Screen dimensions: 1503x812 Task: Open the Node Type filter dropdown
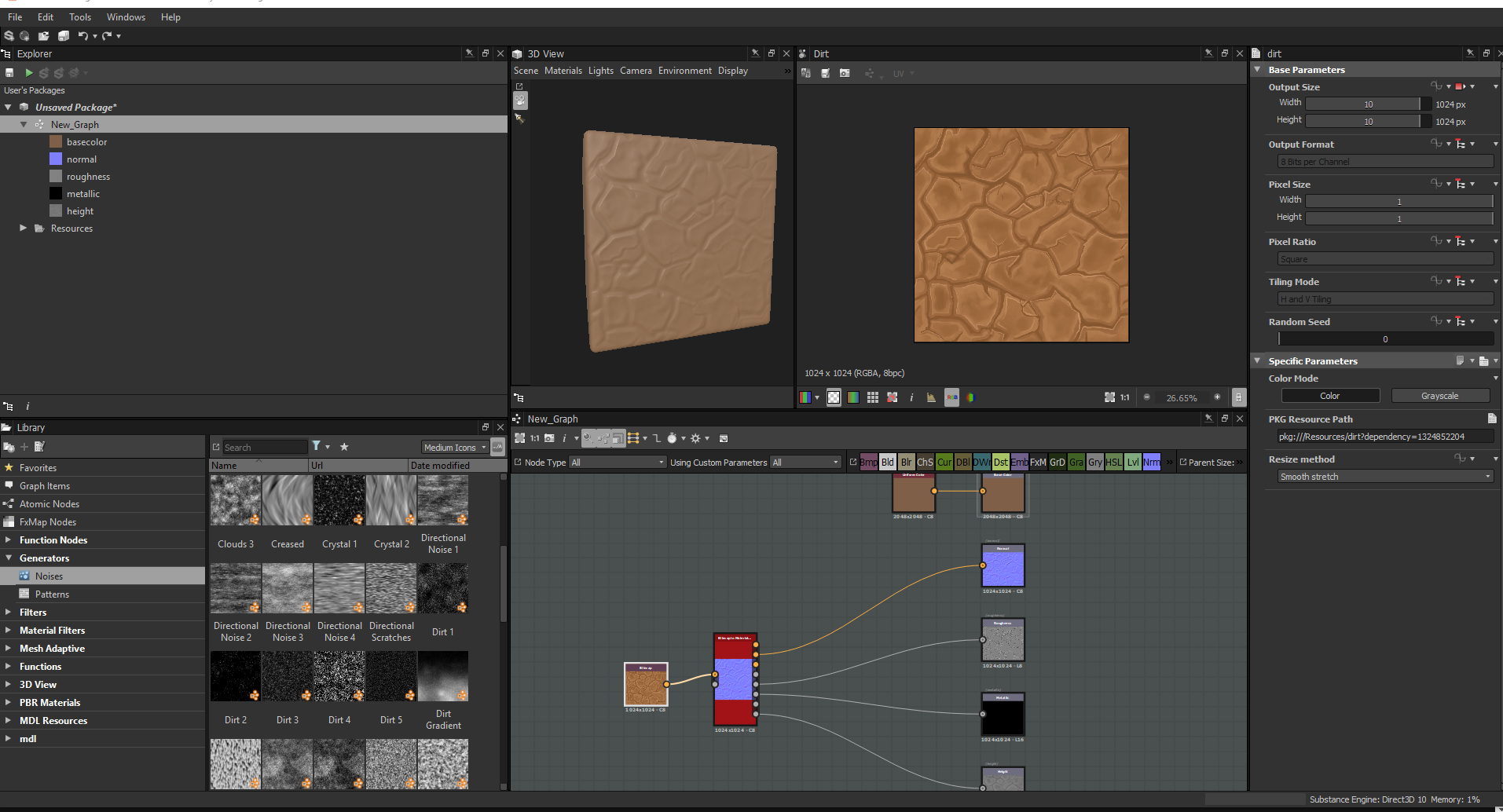pyautogui.click(x=618, y=463)
